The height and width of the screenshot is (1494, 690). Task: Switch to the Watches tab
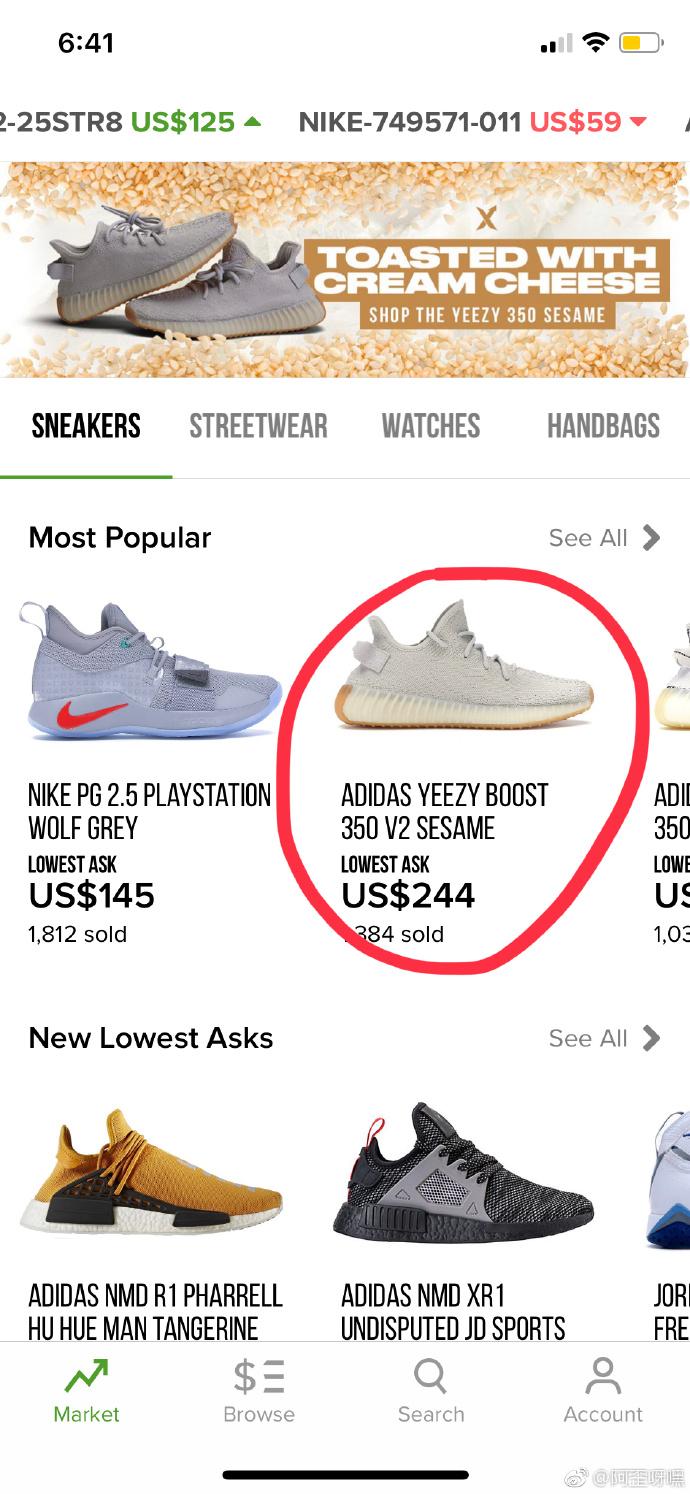tap(430, 426)
